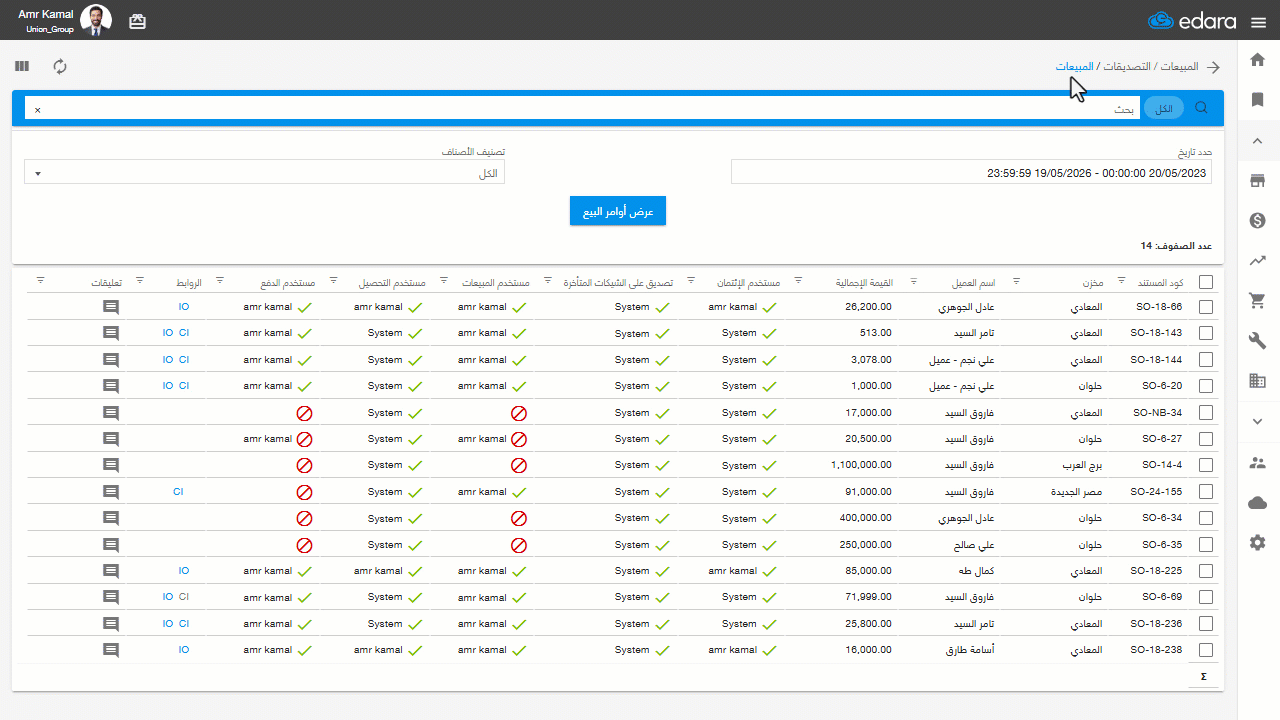Tick the select-all header checkbox
The height and width of the screenshot is (720, 1280).
[1206, 282]
